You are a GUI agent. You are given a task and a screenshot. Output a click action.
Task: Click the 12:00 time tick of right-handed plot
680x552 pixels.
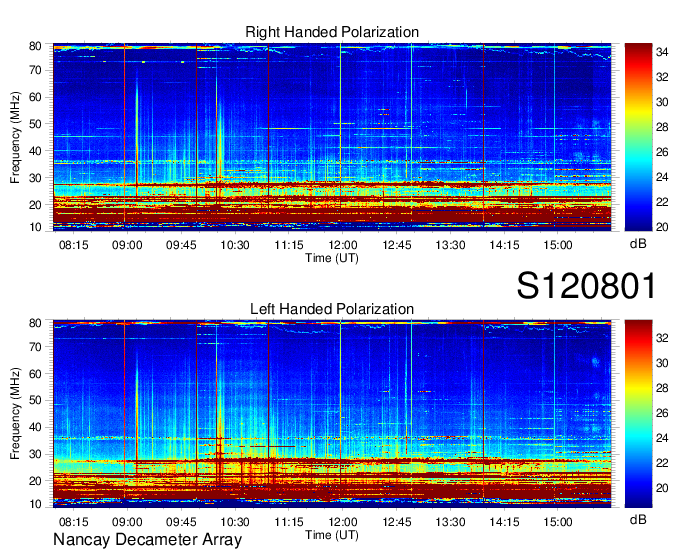coord(343,245)
